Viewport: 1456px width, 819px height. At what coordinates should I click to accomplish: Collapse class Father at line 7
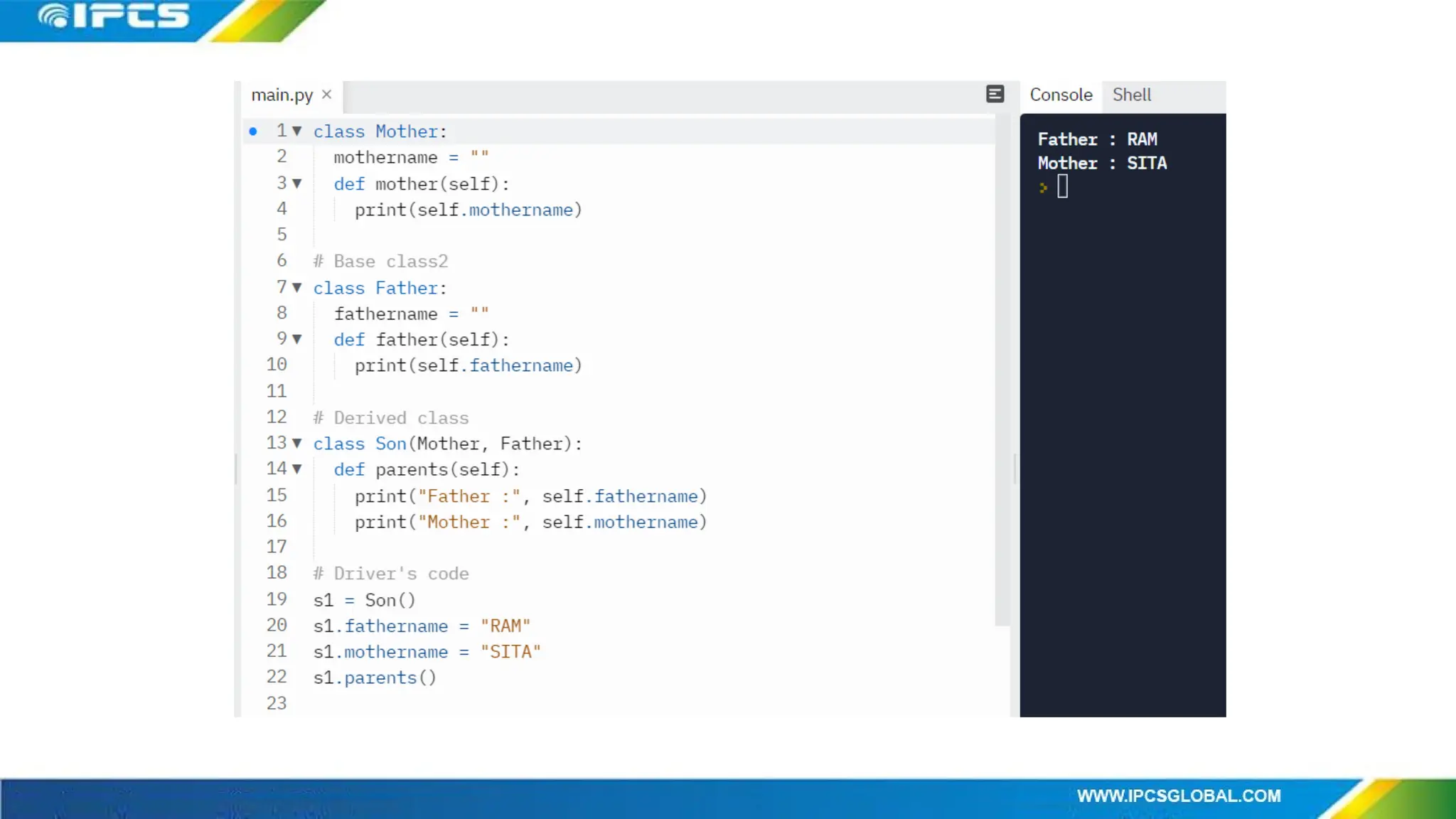click(x=297, y=288)
